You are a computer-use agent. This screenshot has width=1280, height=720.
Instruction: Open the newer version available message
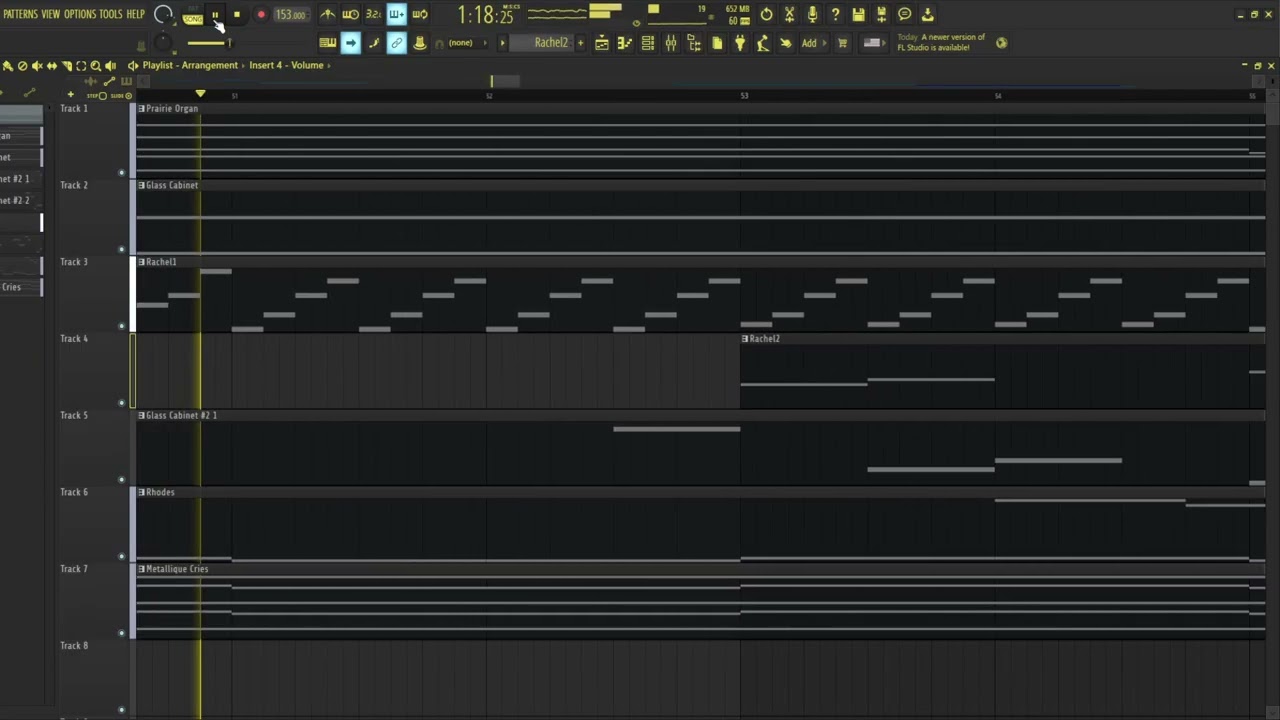[x=941, y=42]
